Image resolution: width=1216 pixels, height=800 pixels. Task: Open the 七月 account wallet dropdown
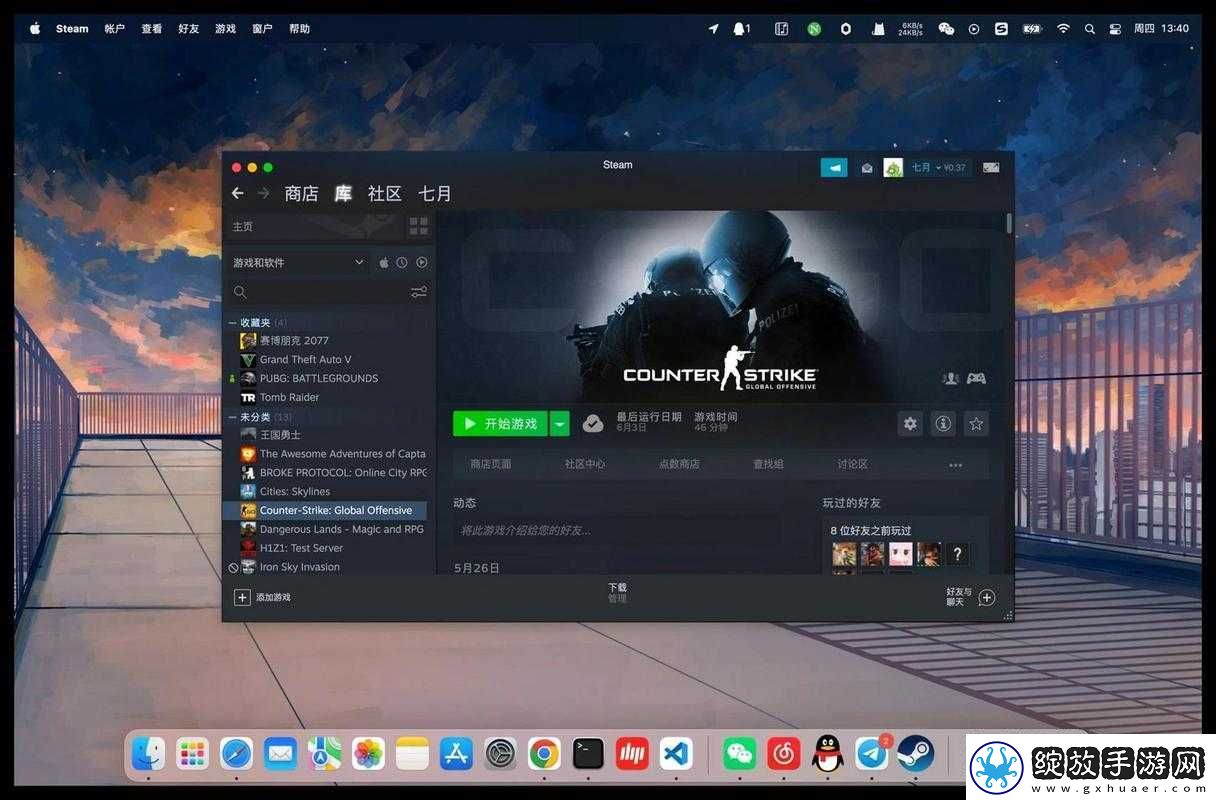click(x=939, y=168)
